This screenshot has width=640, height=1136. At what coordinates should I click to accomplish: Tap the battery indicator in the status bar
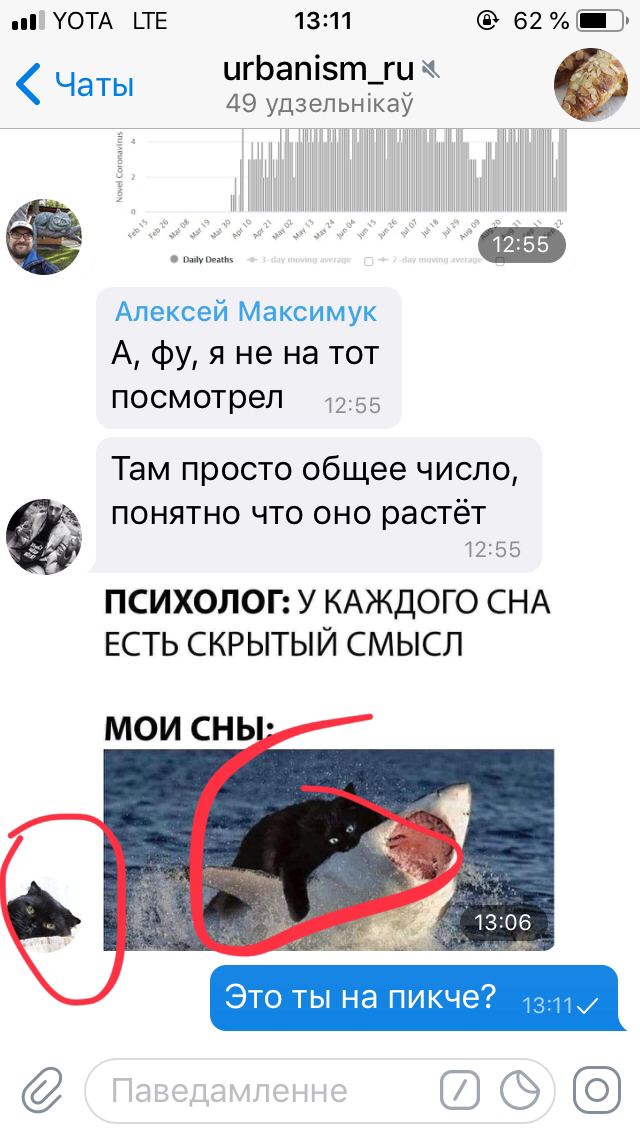pyautogui.click(x=600, y=21)
